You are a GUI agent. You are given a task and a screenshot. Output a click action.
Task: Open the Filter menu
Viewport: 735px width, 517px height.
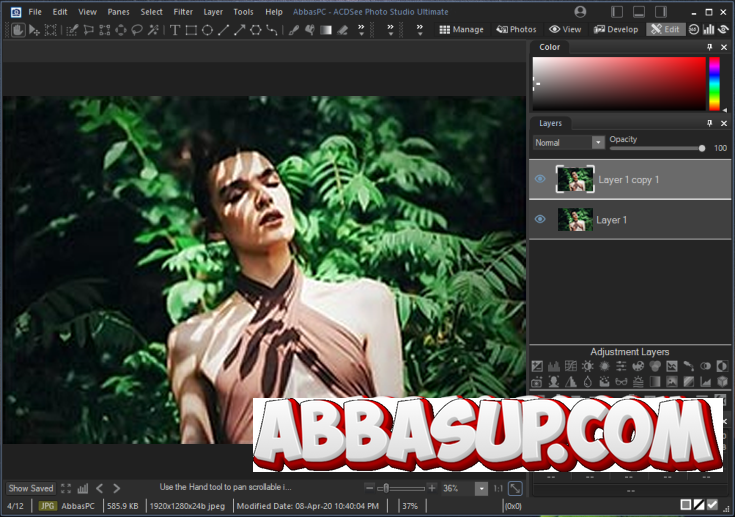coord(183,12)
